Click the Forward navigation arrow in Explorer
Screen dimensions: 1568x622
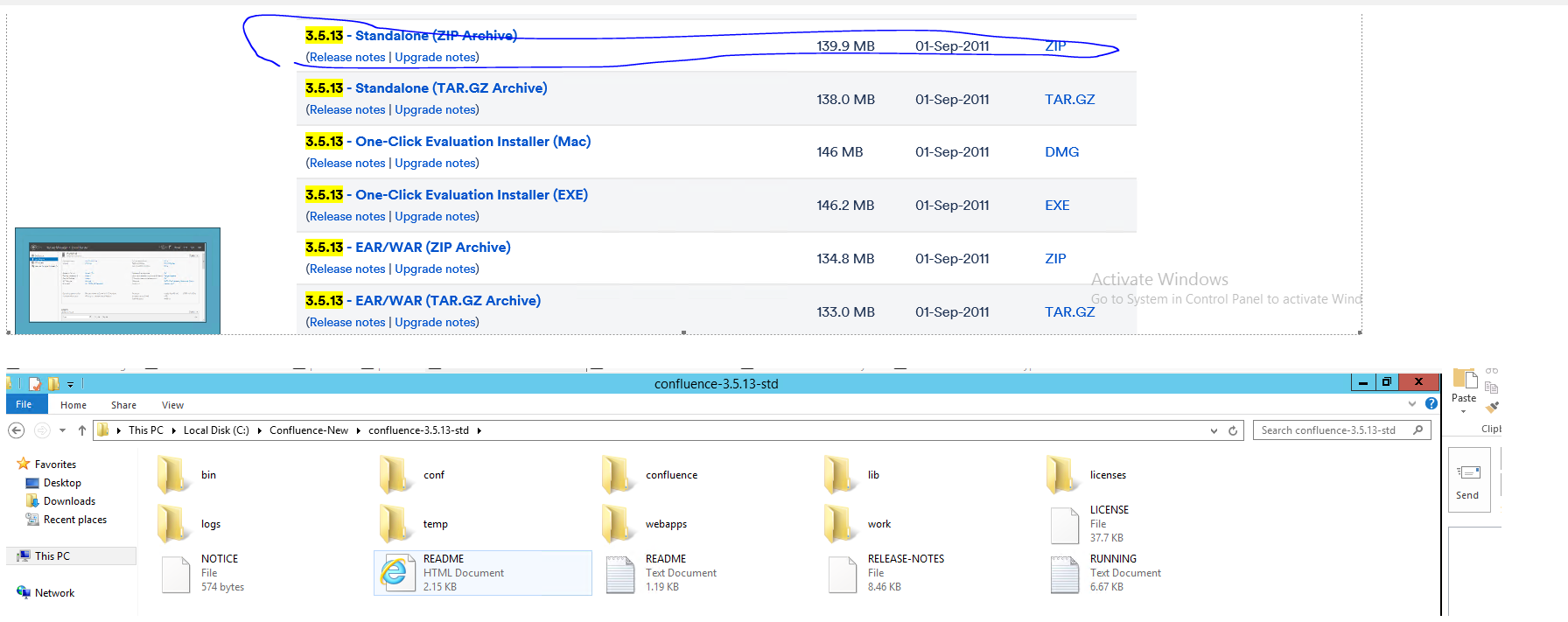(x=41, y=430)
